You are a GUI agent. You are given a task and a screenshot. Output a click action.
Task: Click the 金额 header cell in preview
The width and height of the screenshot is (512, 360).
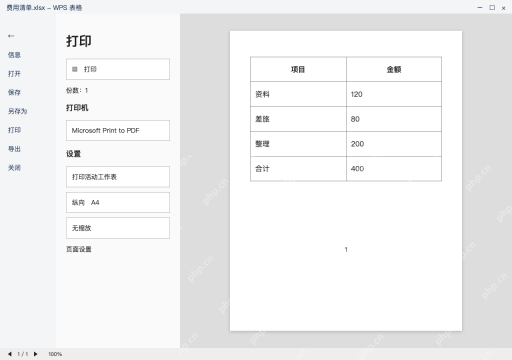[x=394, y=69]
